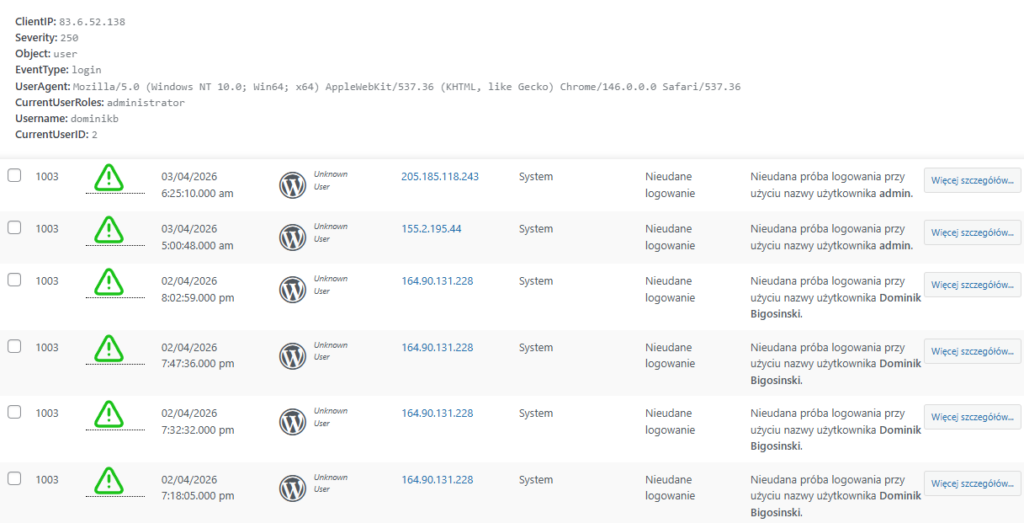Viewport: 1024px width, 523px height.
Task: Click the timestamp 03/04/2026 5:00:48.000 am
Action: tap(197, 237)
